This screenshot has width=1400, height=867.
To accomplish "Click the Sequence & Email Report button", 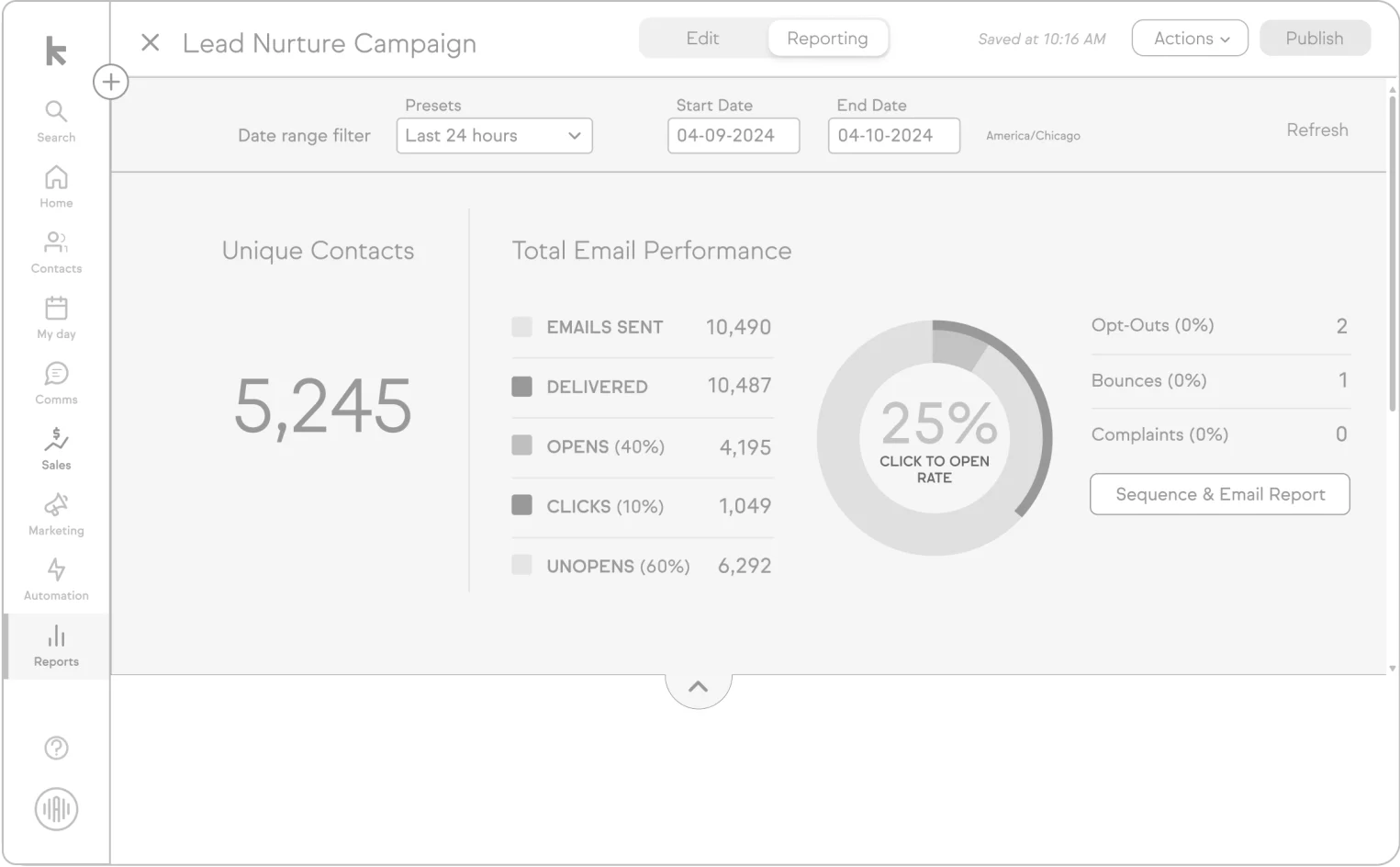I will pos(1219,494).
